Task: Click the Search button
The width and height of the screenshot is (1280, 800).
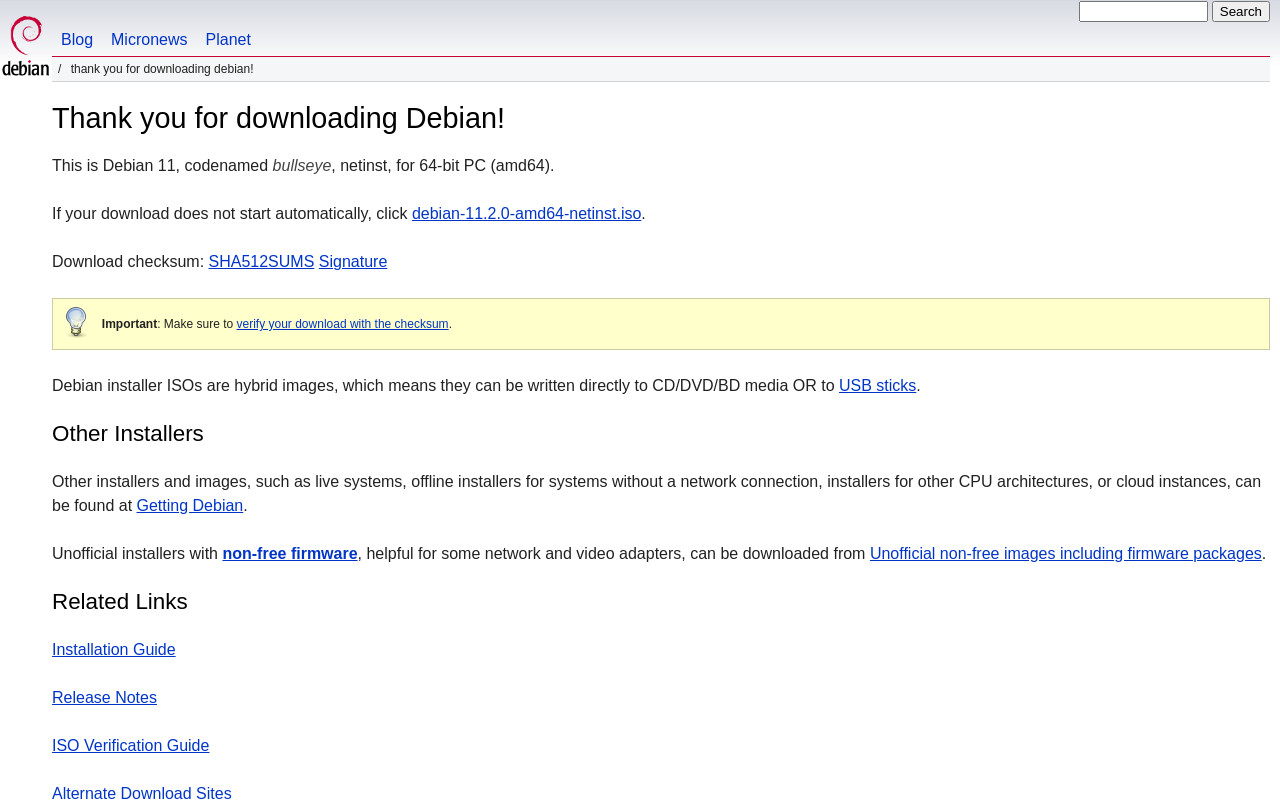Action: [1241, 12]
